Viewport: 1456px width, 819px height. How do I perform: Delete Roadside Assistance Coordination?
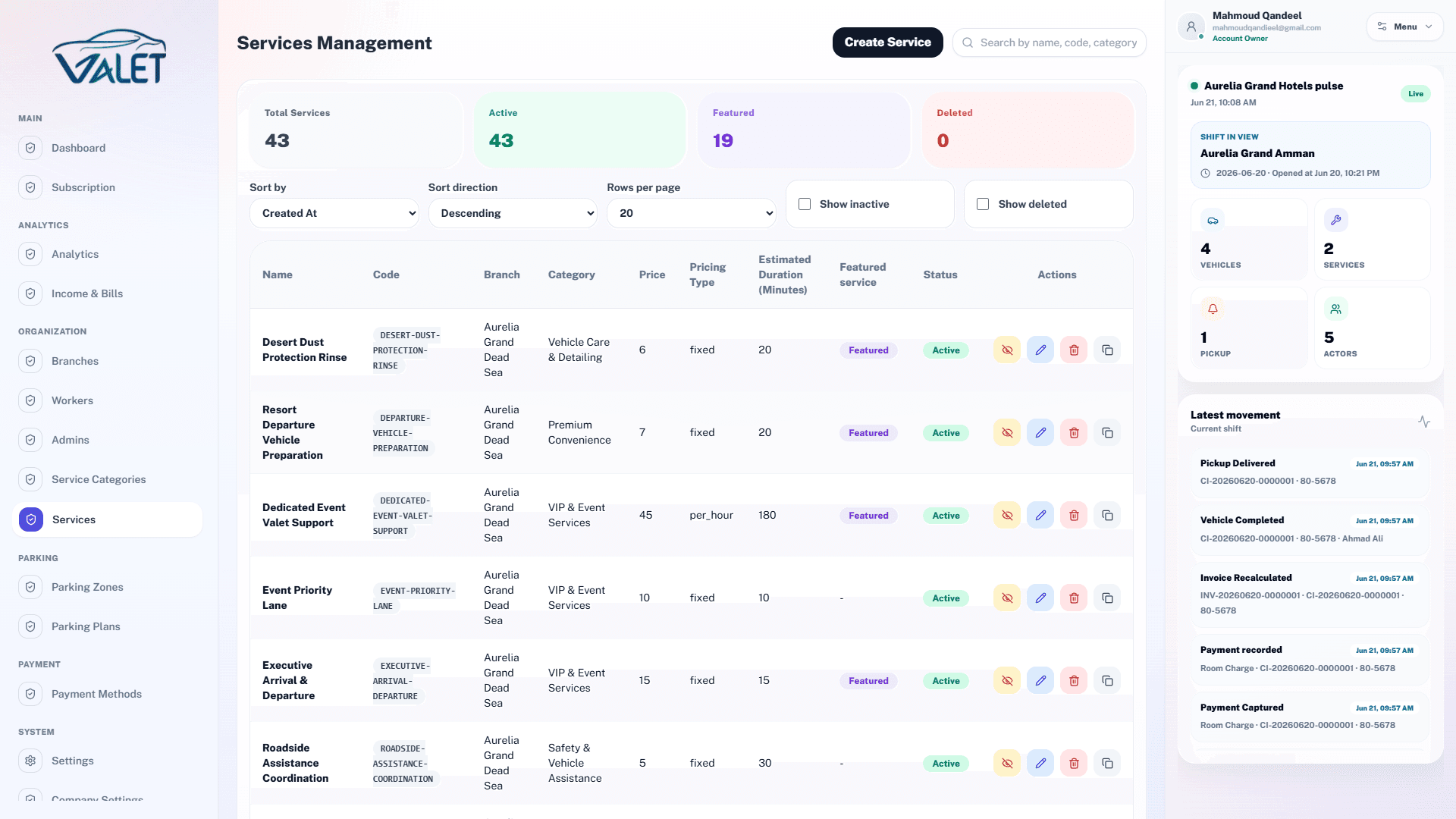click(x=1074, y=763)
